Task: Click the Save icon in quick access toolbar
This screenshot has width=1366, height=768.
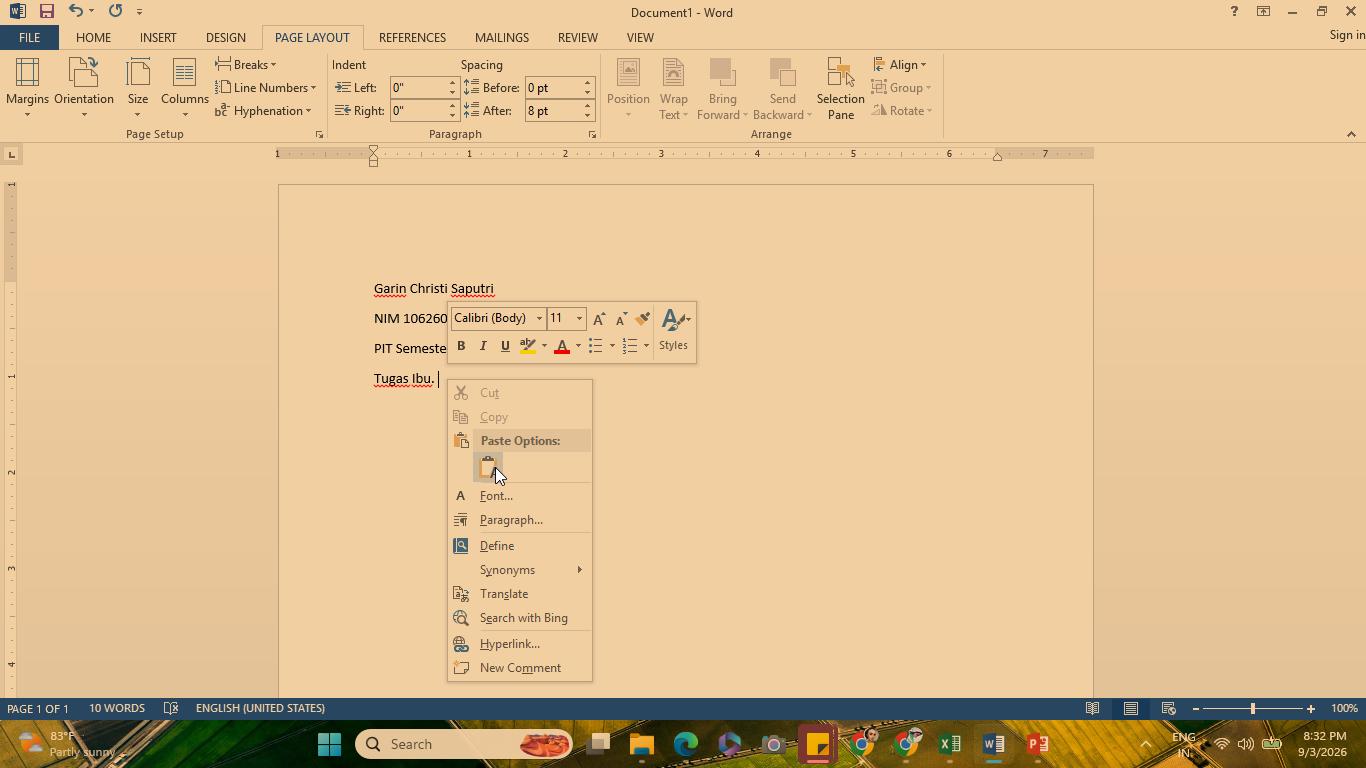Action: [x=46, y=12]
